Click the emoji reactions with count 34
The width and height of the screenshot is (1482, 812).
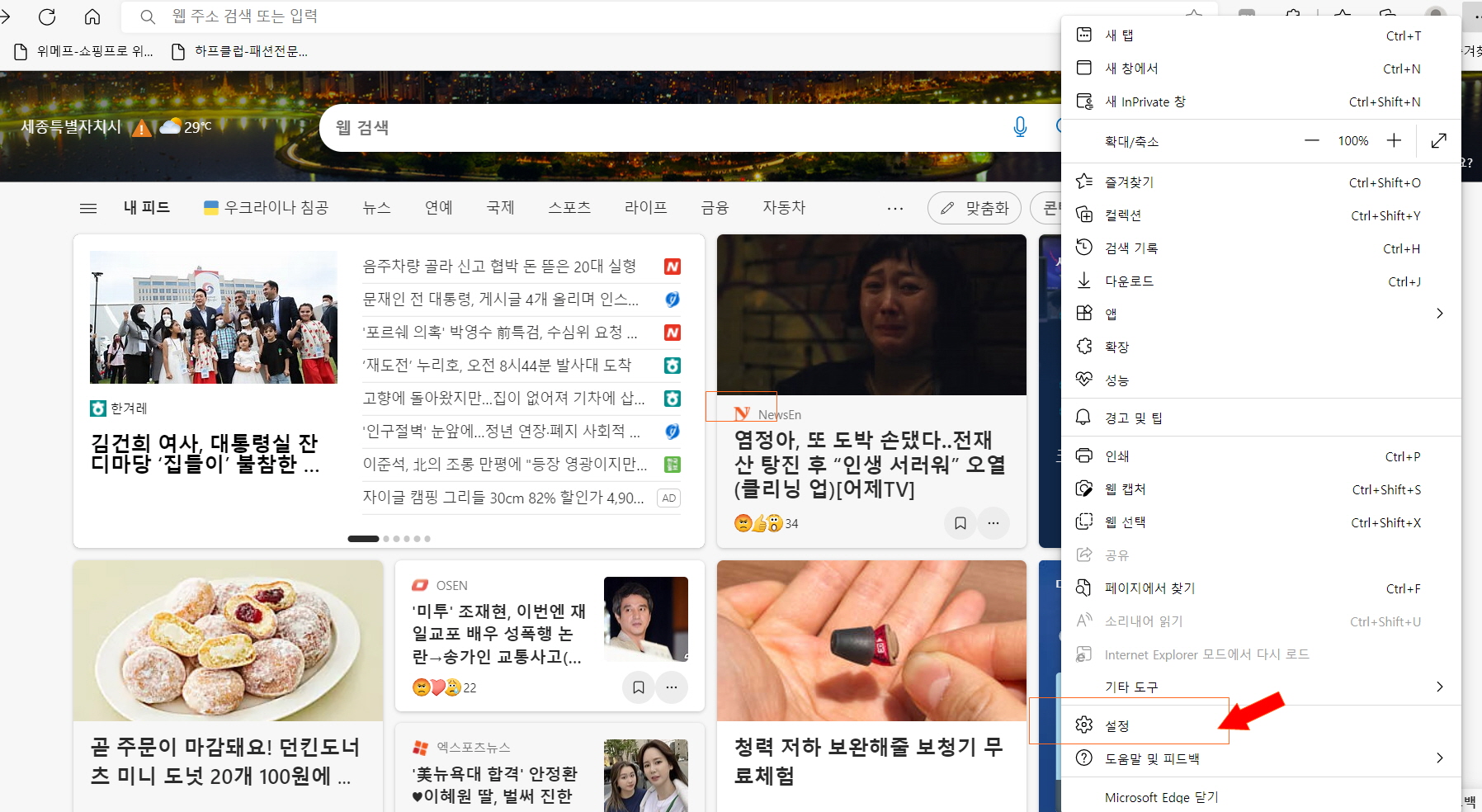[x=766, y=523]
